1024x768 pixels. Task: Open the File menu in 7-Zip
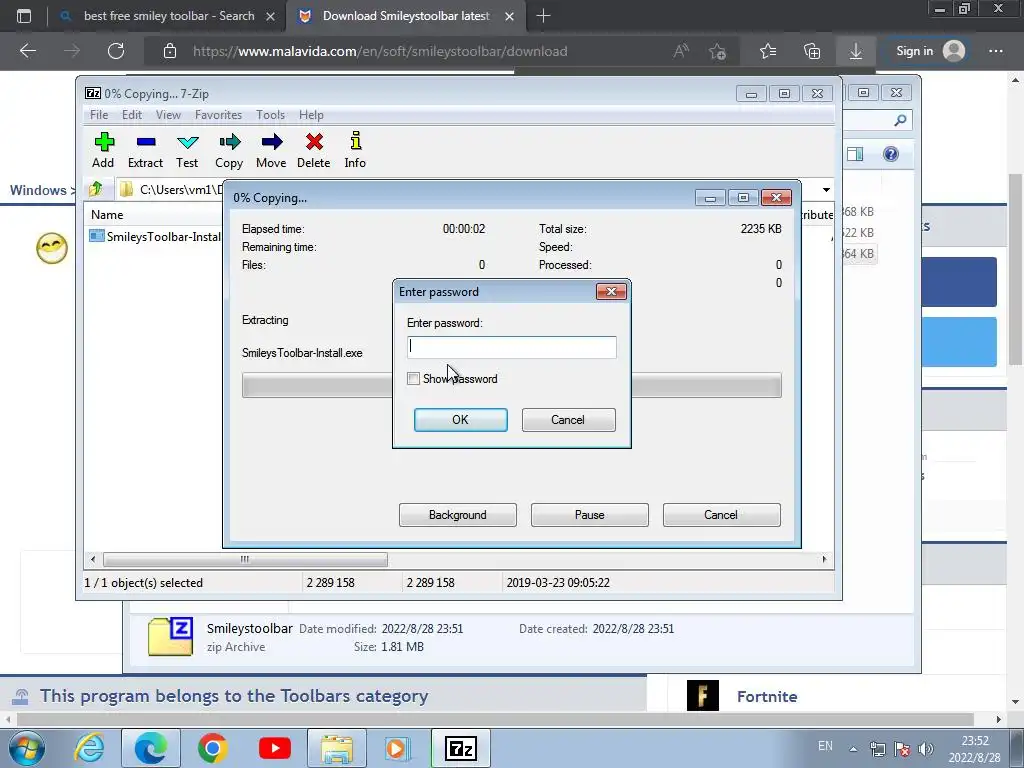(99, 115)
